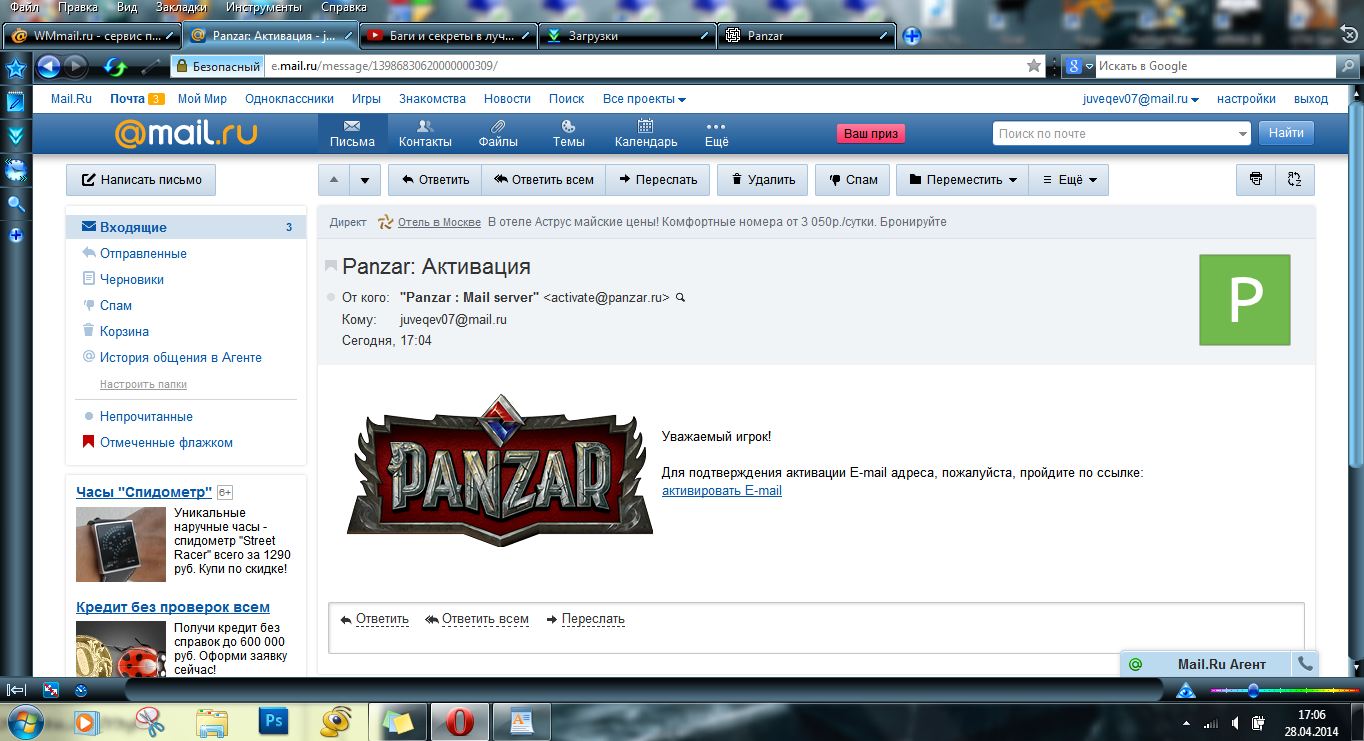This screenshot has height=741, width=1364.
Task: Click the Найти search button
Action: tap(1286, 133)
